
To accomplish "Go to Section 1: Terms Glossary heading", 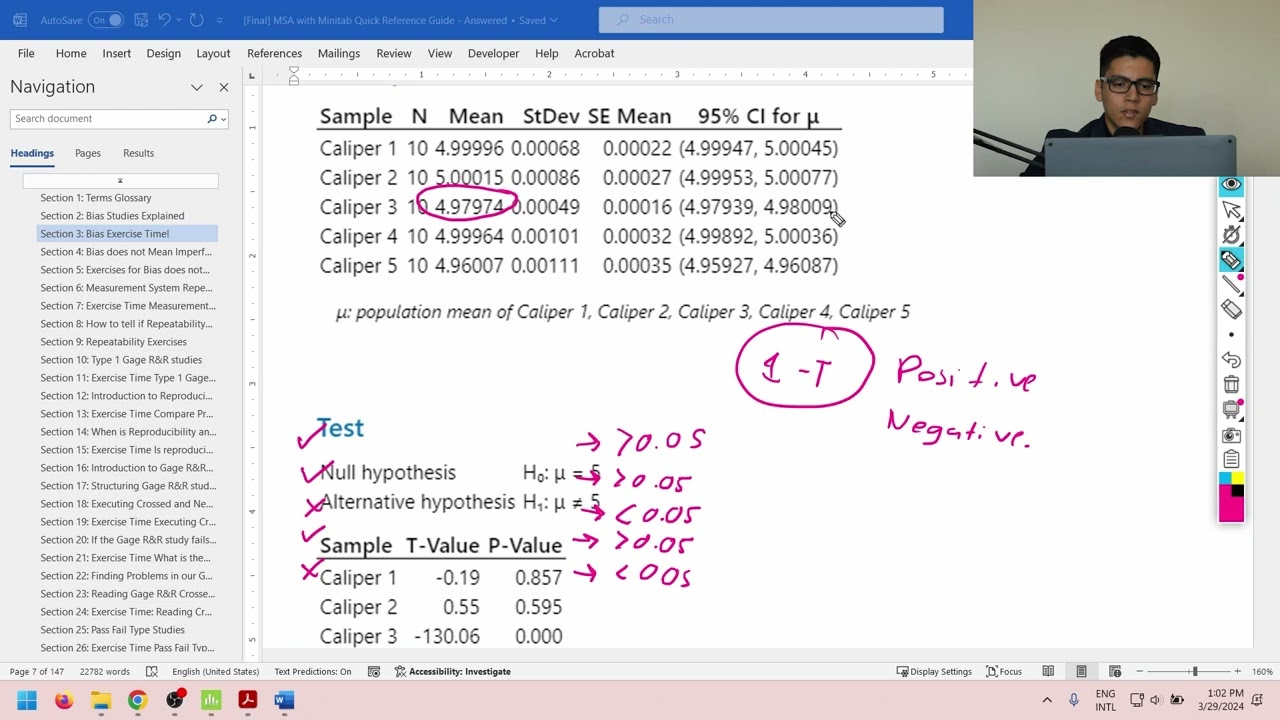I will click(96, 198).
